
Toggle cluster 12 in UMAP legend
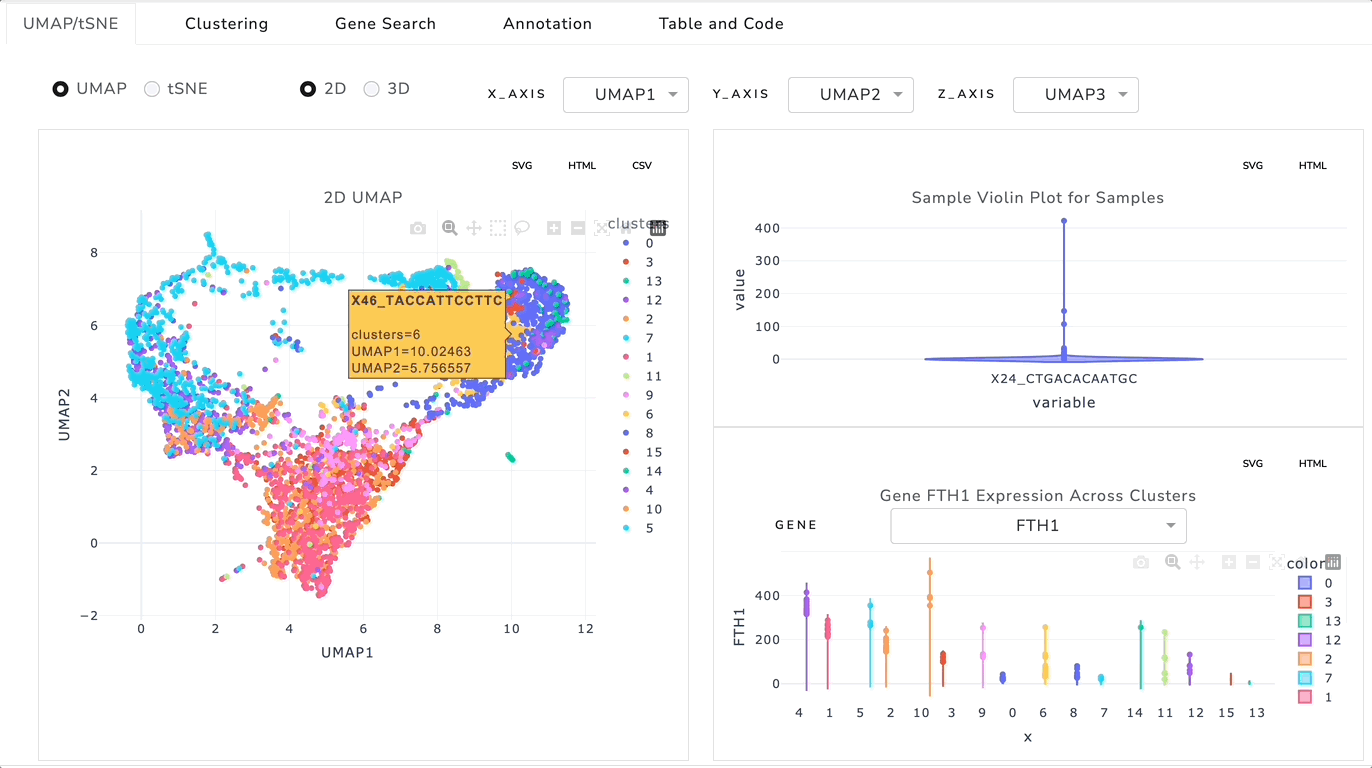pos(641,300)
